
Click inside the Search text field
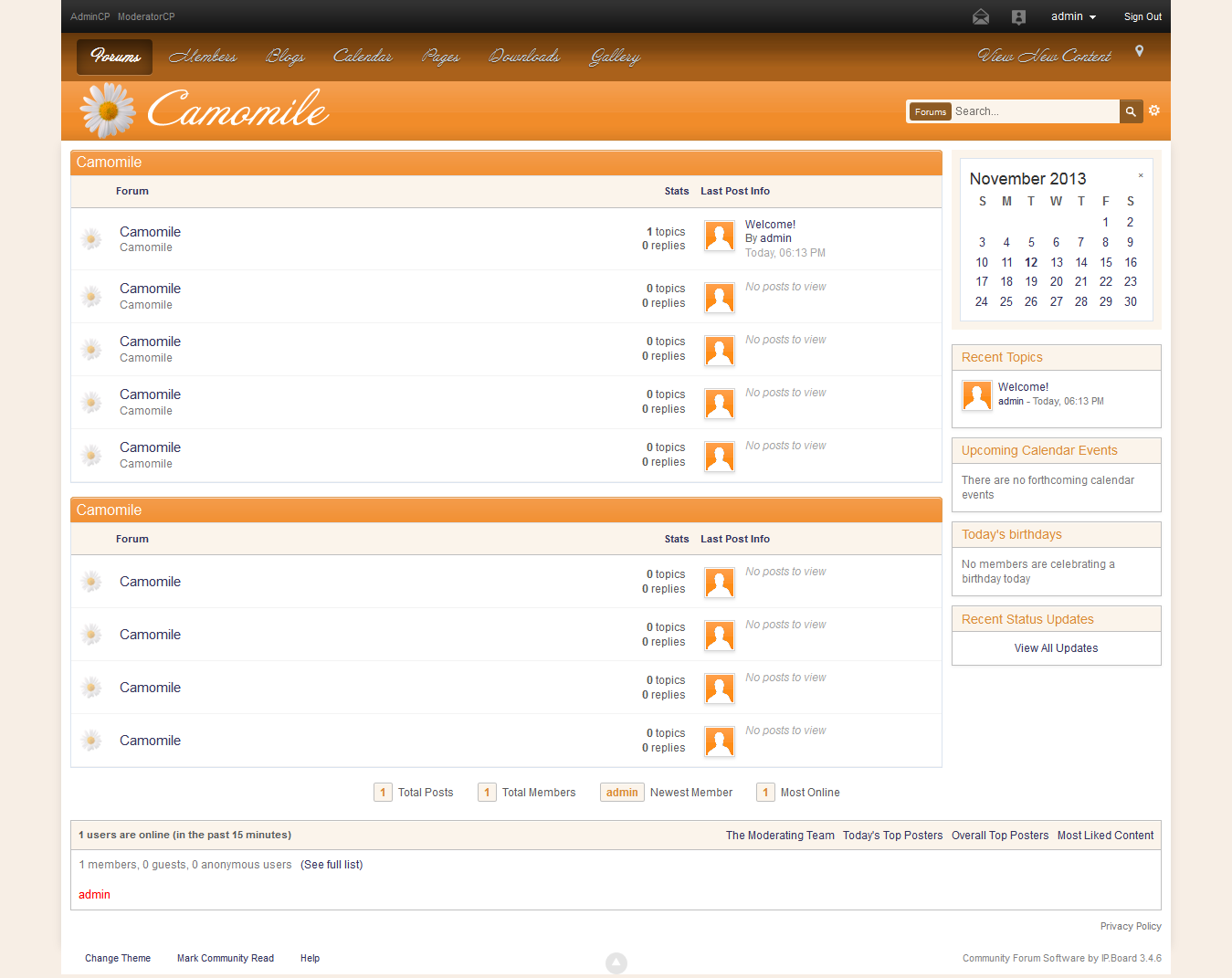point(1035,111)
